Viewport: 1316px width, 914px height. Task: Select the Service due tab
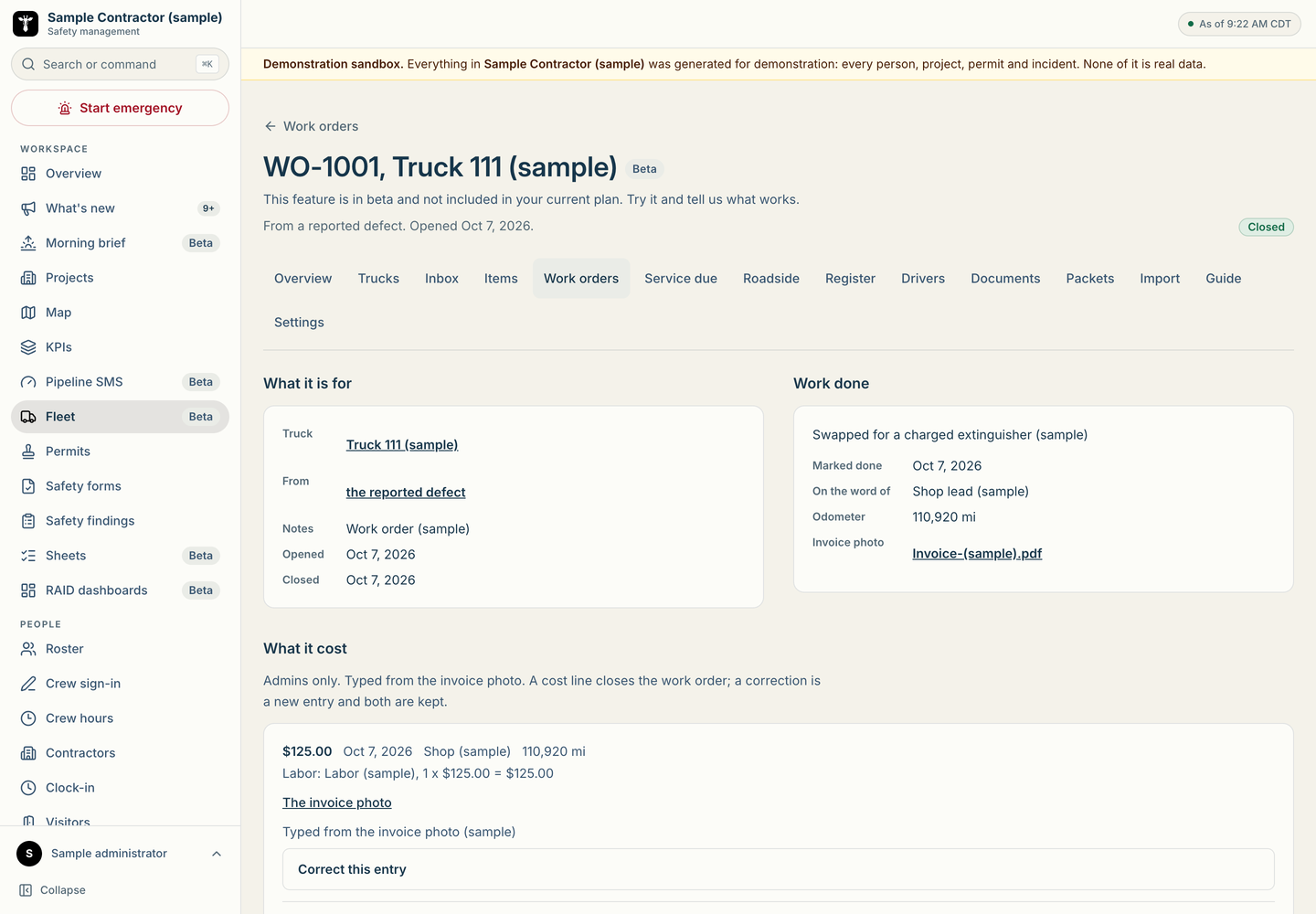click(x=681, y=279)
